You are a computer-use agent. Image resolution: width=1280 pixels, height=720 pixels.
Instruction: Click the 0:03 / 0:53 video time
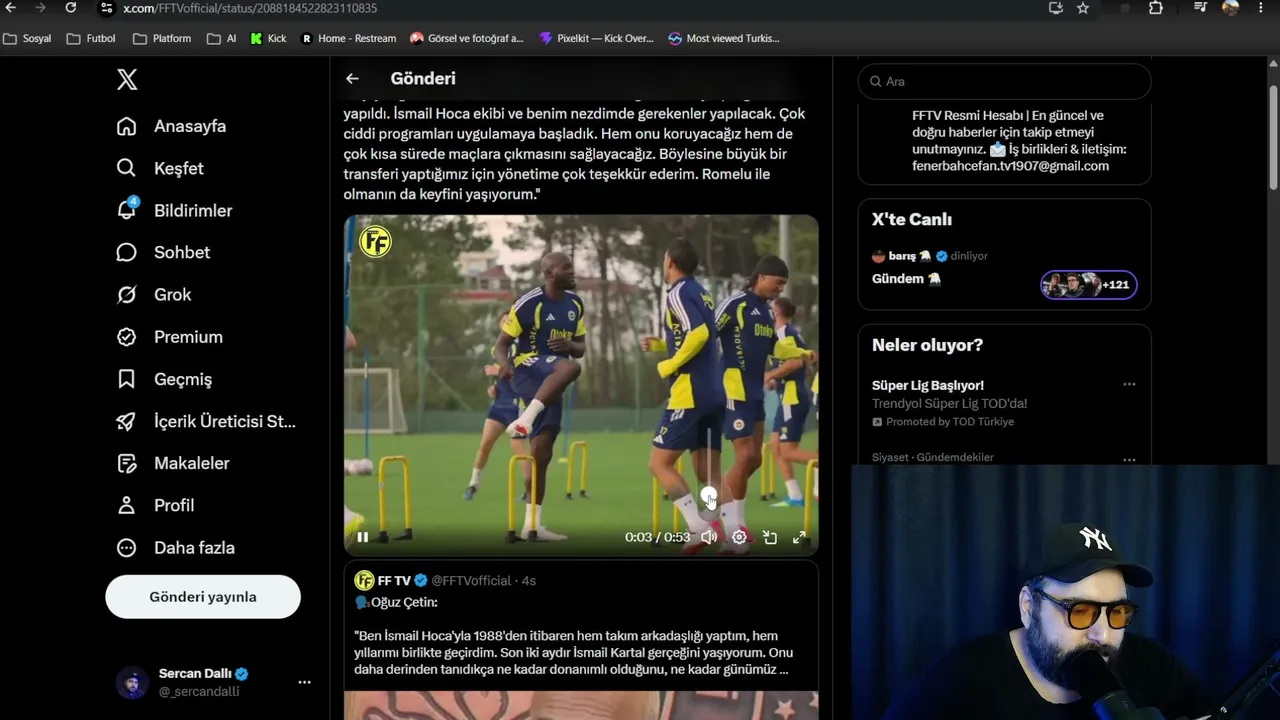point(657,537)
